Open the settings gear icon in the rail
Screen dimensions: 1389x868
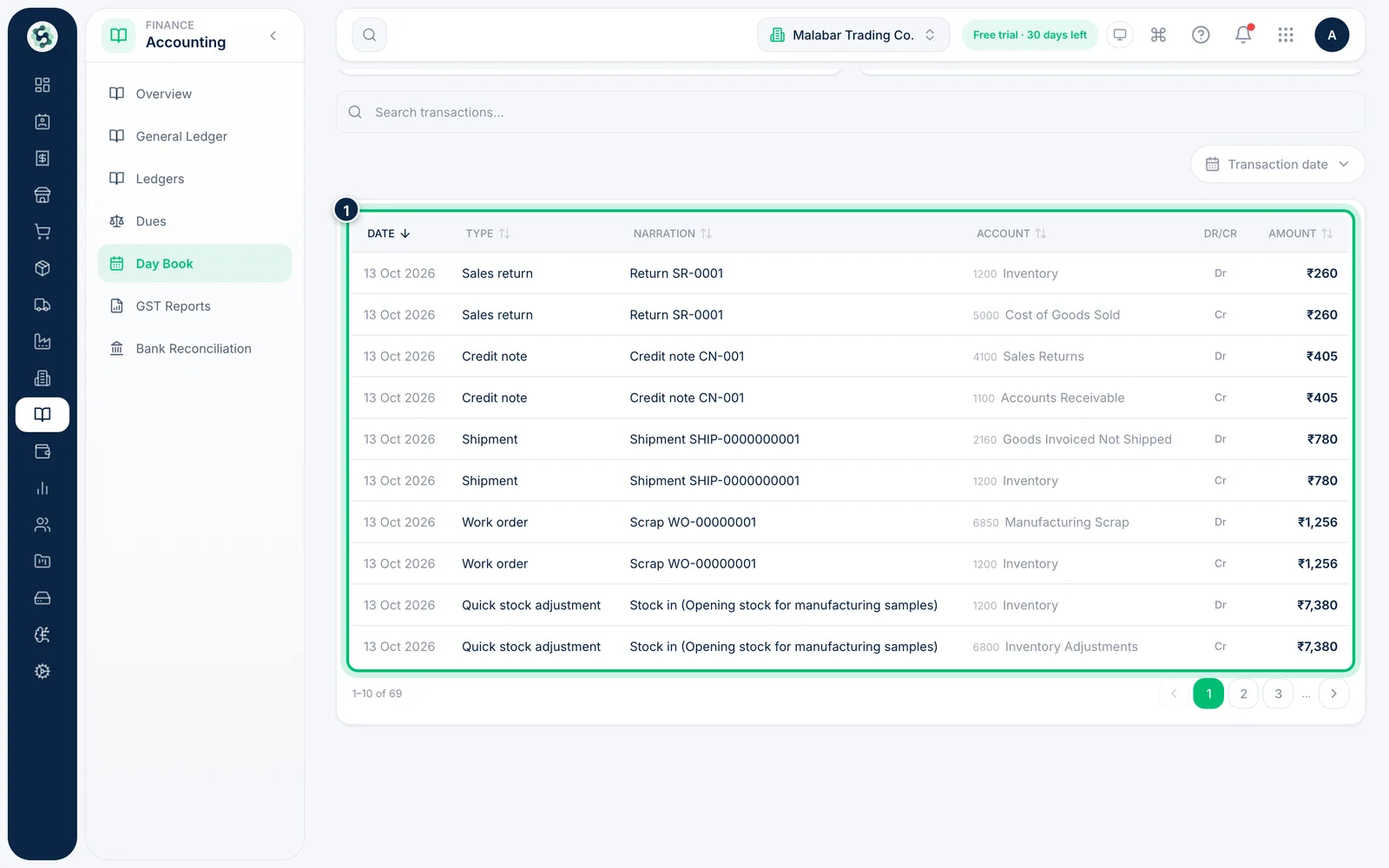42,672
